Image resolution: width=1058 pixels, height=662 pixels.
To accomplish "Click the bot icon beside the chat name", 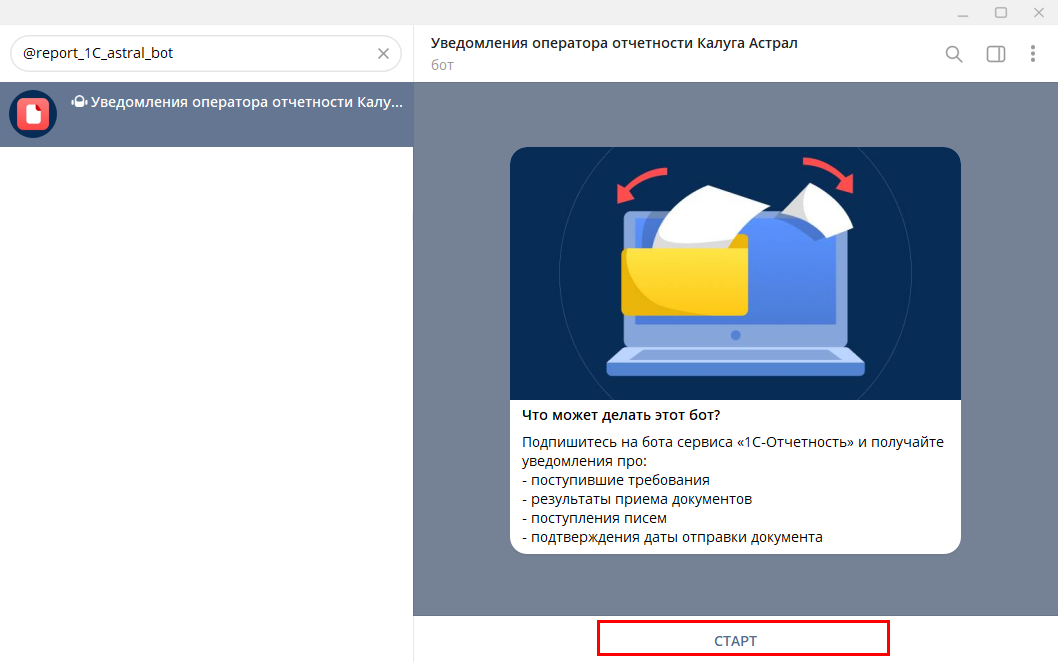I will tap(80, 102).
